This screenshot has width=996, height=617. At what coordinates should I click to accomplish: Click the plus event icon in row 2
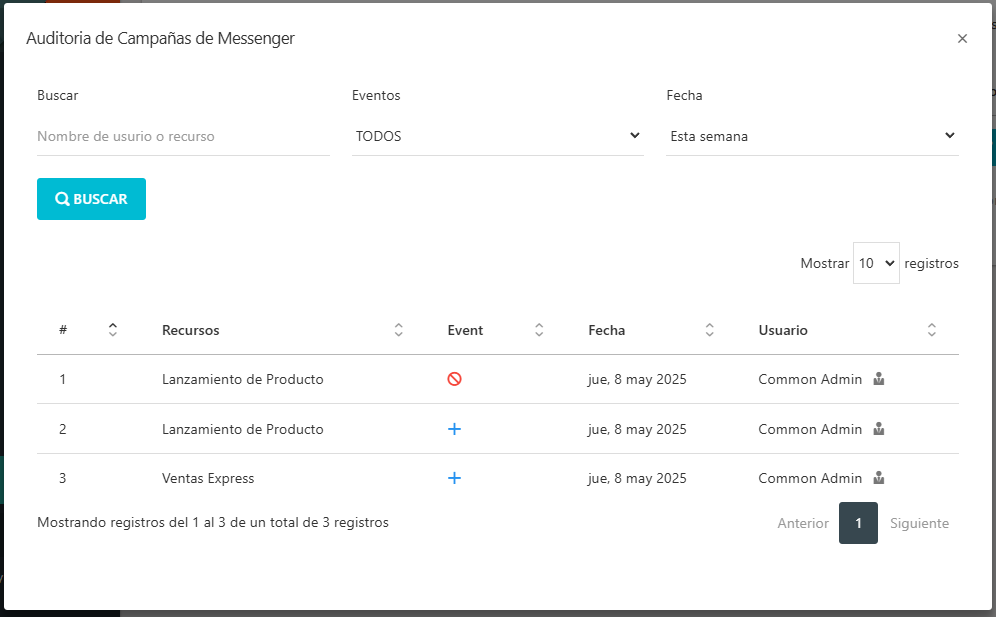454,429
